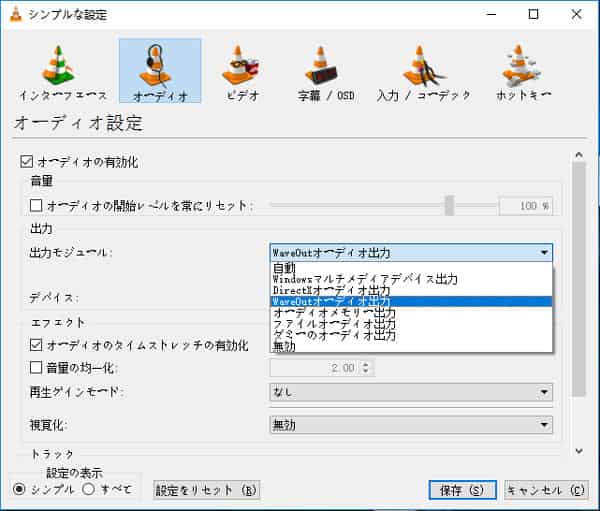The height and width of the screenshot is (511, 600).
Task: Click the 100 % volume value field
Action: point(526,206)
